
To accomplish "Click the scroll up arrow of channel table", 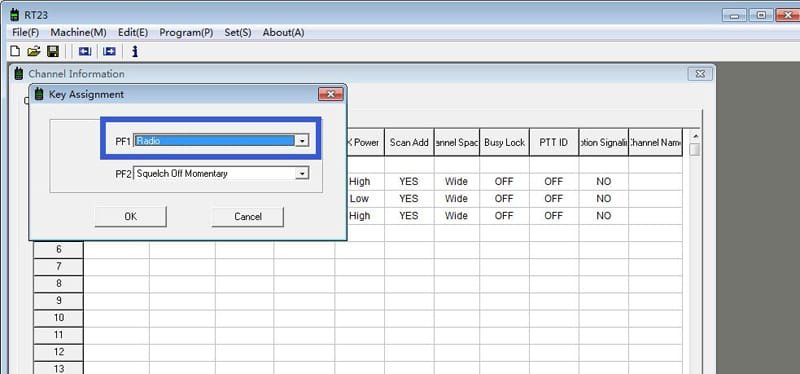I will tap(694, 136).
